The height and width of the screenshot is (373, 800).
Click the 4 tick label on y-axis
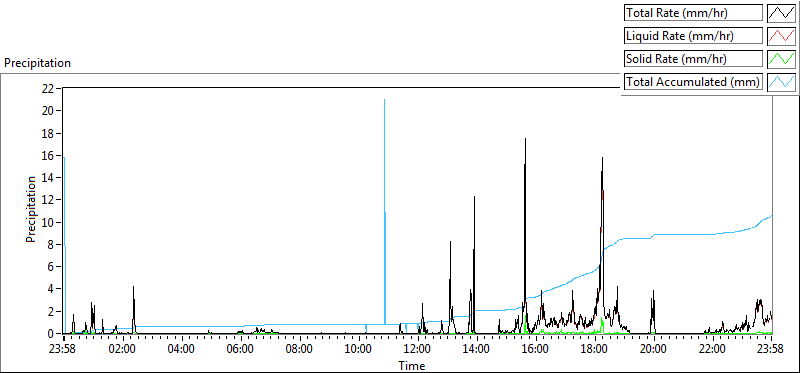click(x=51, y=289)
